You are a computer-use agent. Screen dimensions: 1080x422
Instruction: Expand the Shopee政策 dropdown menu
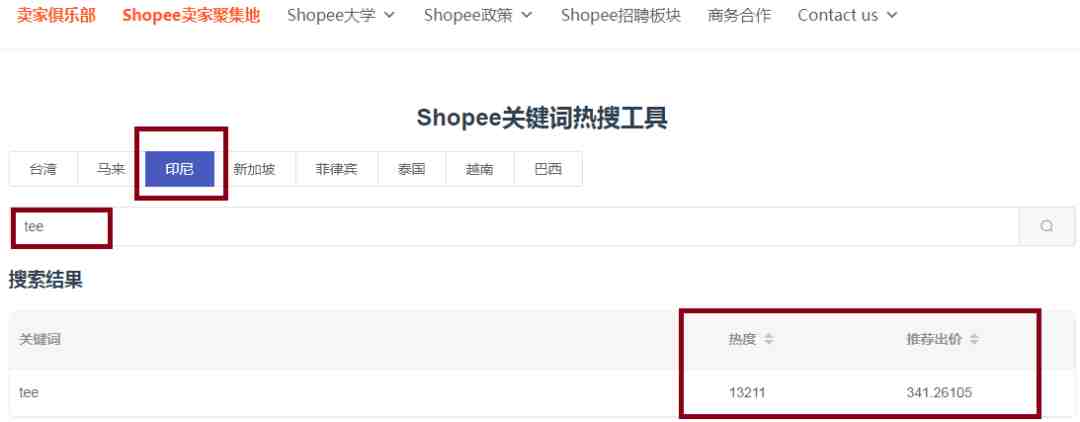[478, 15]
